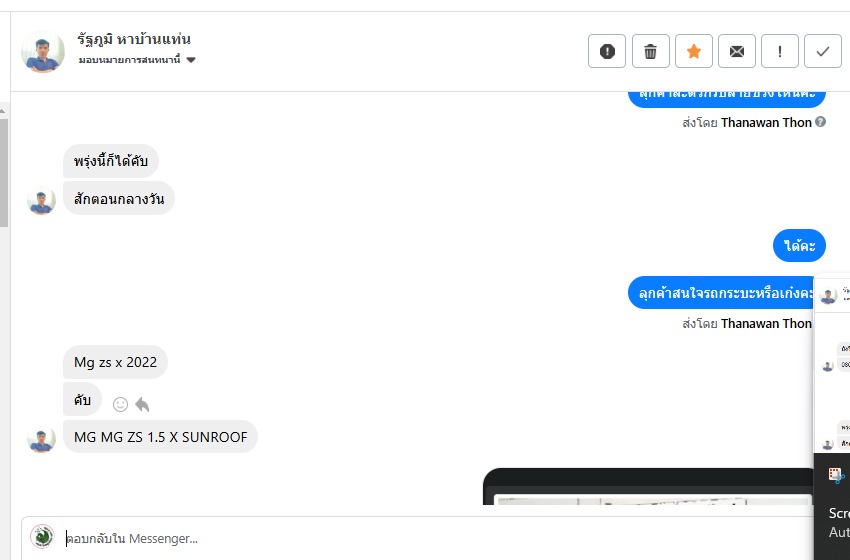Select the Mg zs x 2022 message bubble

pos(115,362)
